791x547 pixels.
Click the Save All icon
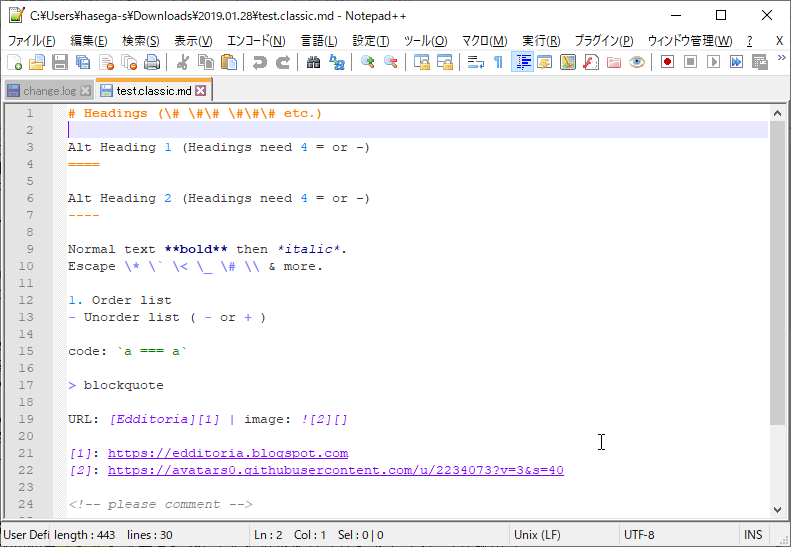pos(83,62)
